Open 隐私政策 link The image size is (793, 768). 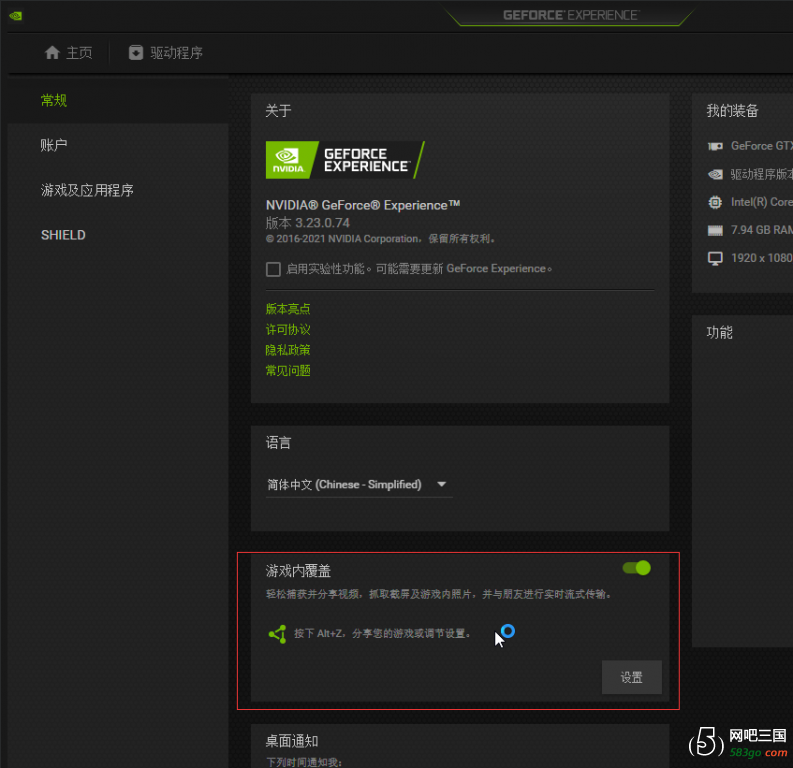click(x=288, y=350)
